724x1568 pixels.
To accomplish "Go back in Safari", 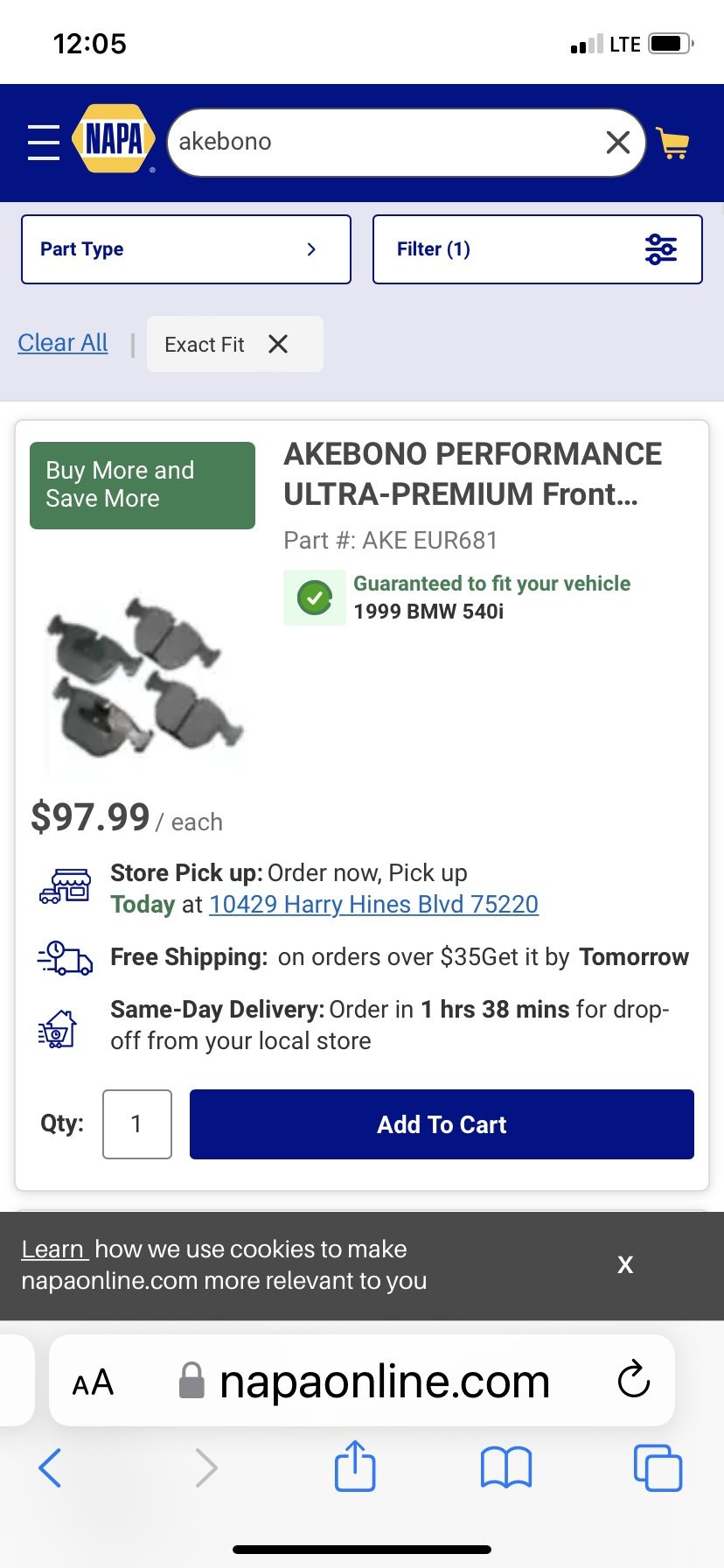I will [51, 1467].
